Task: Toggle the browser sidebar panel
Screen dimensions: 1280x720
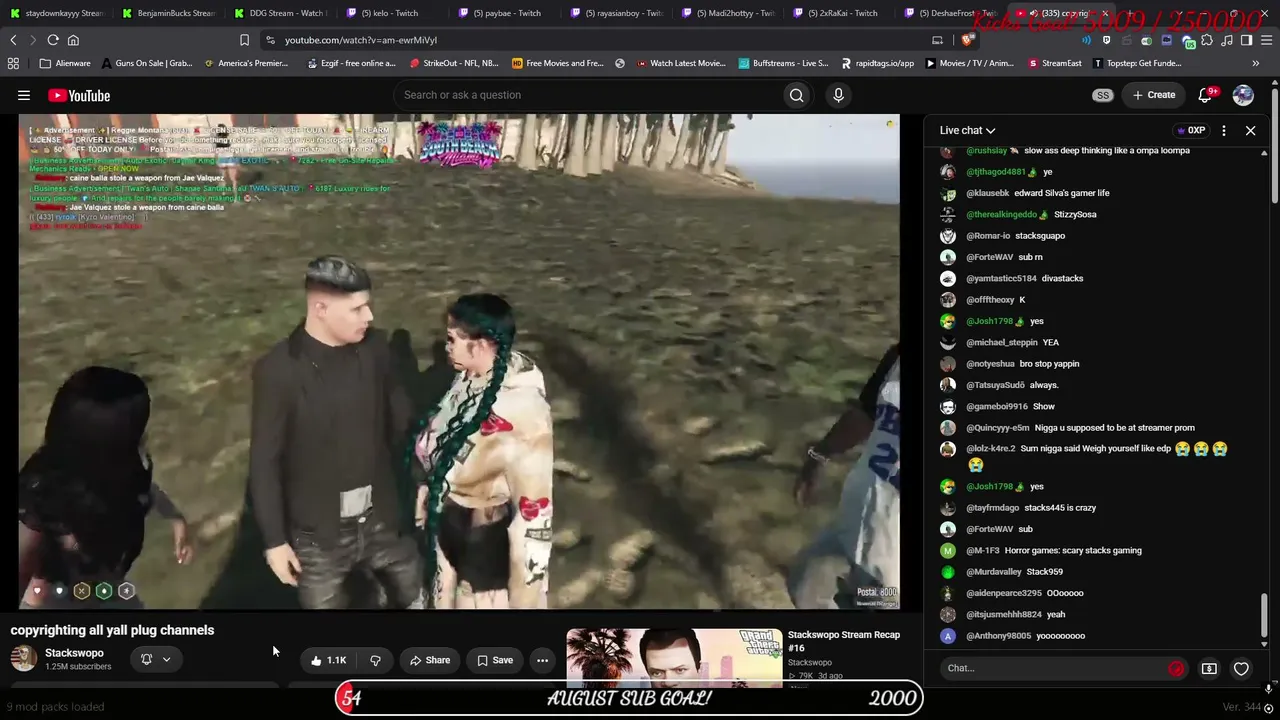Action: 1246,40
